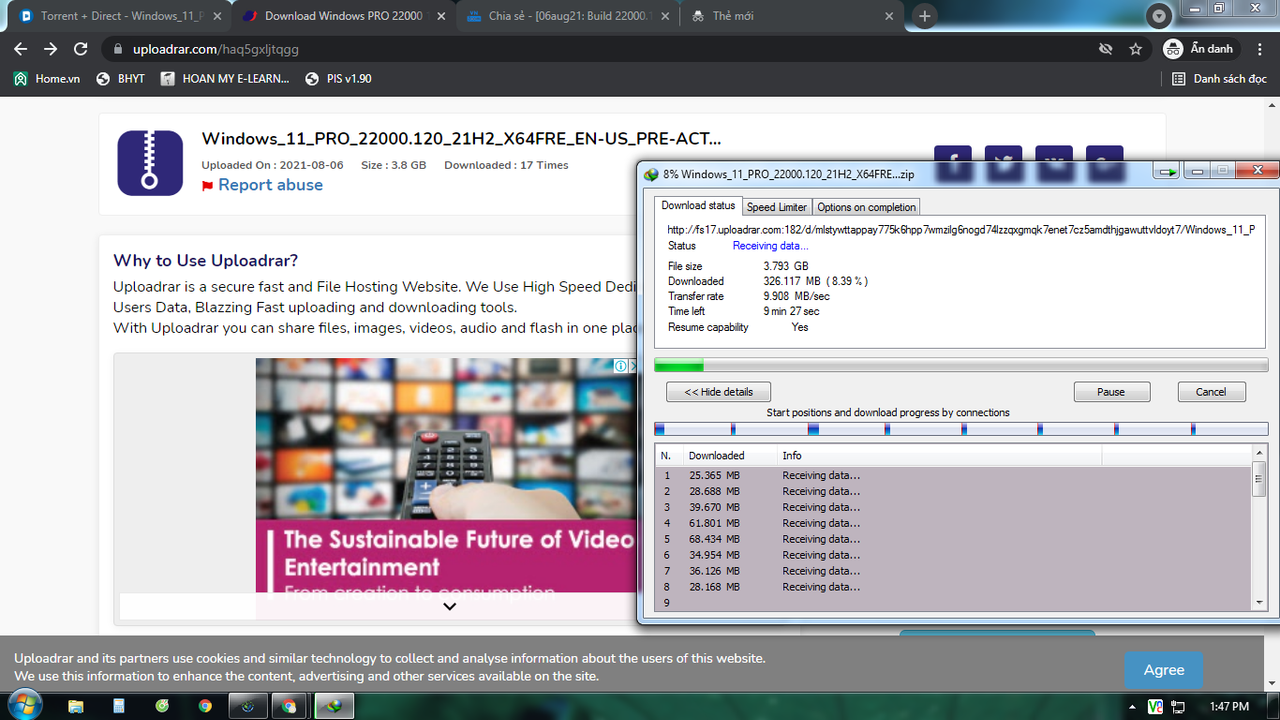Screen dimensions: 1280x720
Task: Click the padlock icon in address bar
Action: pos(117,49)
